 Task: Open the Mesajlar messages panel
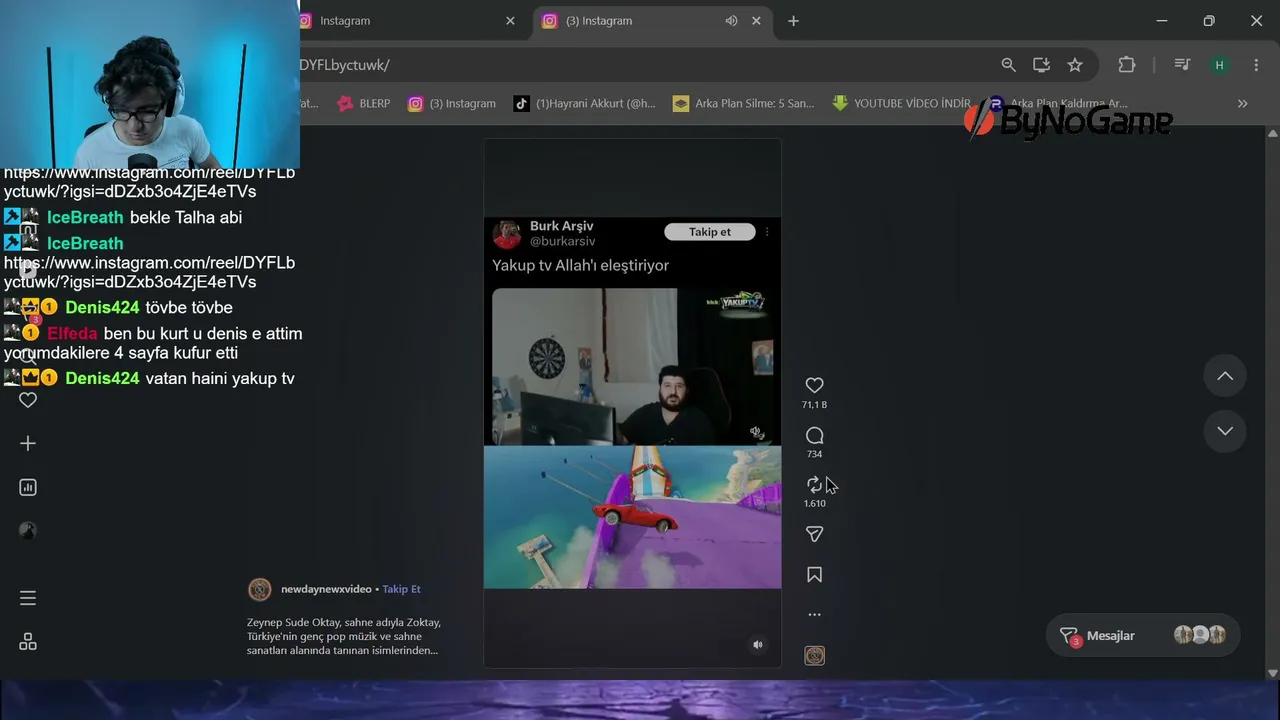[1142, 636]
